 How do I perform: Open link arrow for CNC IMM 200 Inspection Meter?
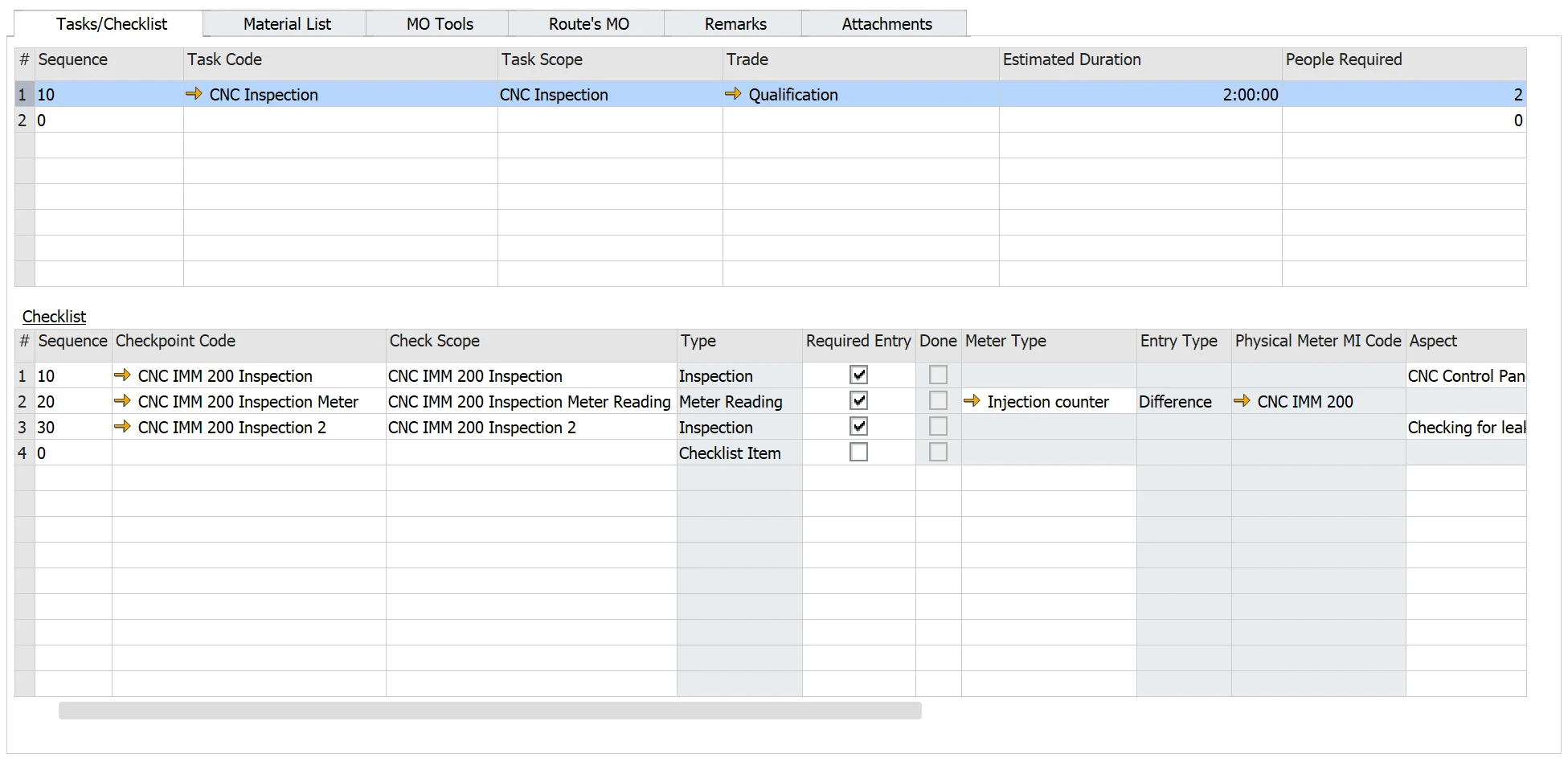(x=122, y=400)
